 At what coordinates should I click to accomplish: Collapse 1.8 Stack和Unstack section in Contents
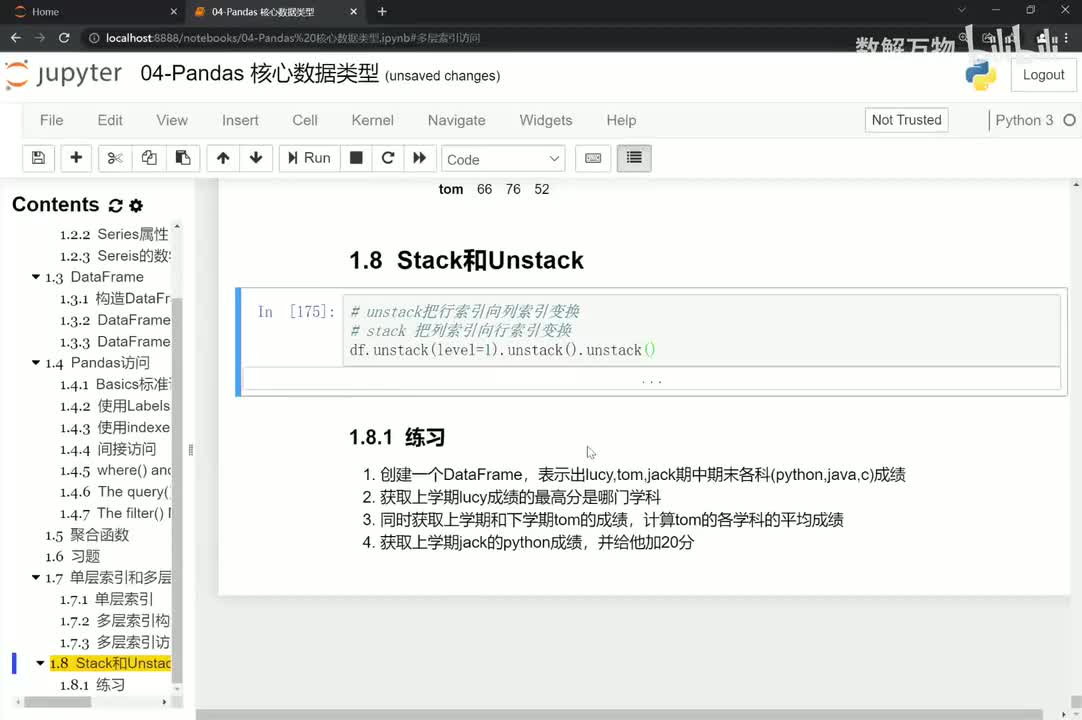point(40,663)
